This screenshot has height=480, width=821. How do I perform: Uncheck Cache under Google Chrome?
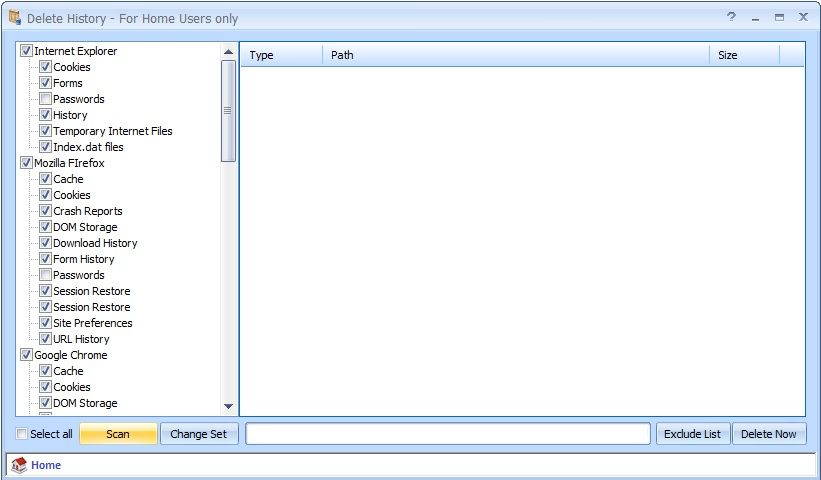tap(45, 371)
